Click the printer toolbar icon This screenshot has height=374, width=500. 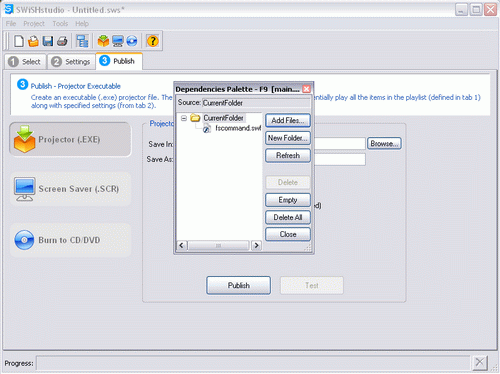coord(62,41)
